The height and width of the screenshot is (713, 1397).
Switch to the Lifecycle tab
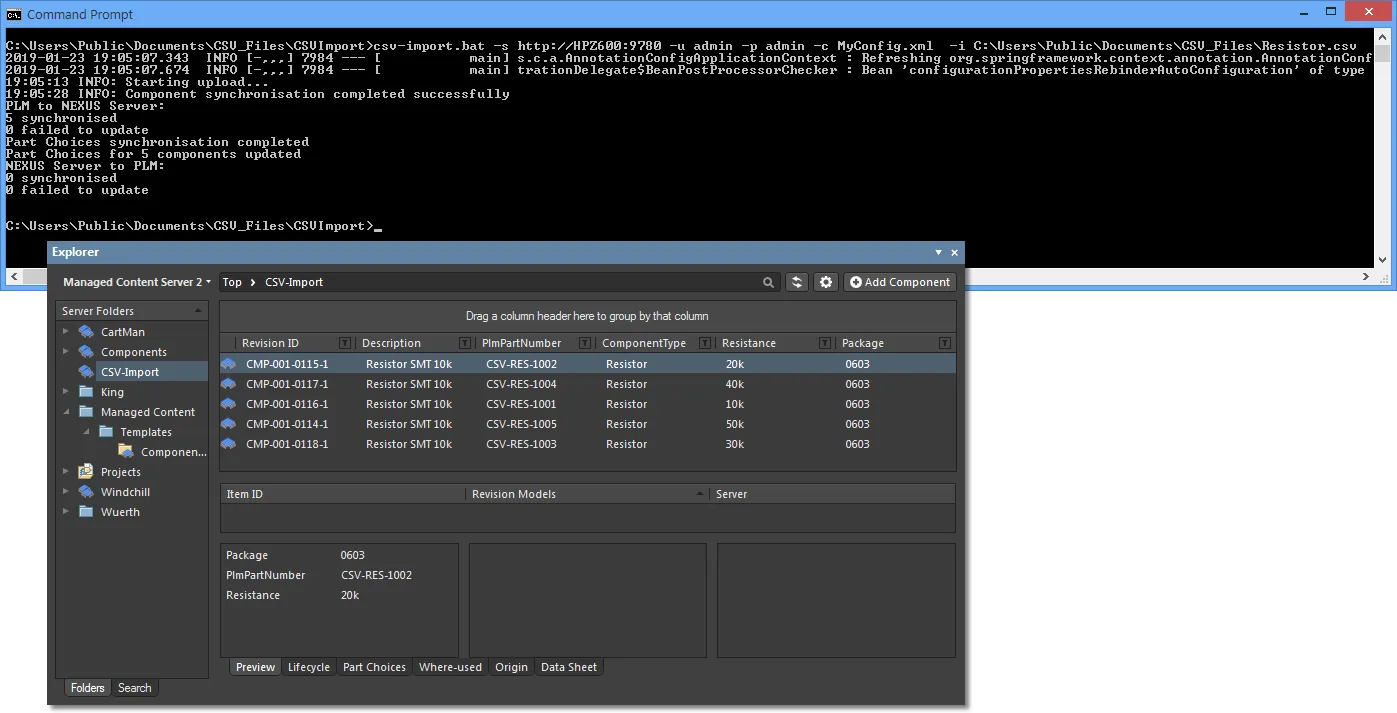(x=308, y=667)
